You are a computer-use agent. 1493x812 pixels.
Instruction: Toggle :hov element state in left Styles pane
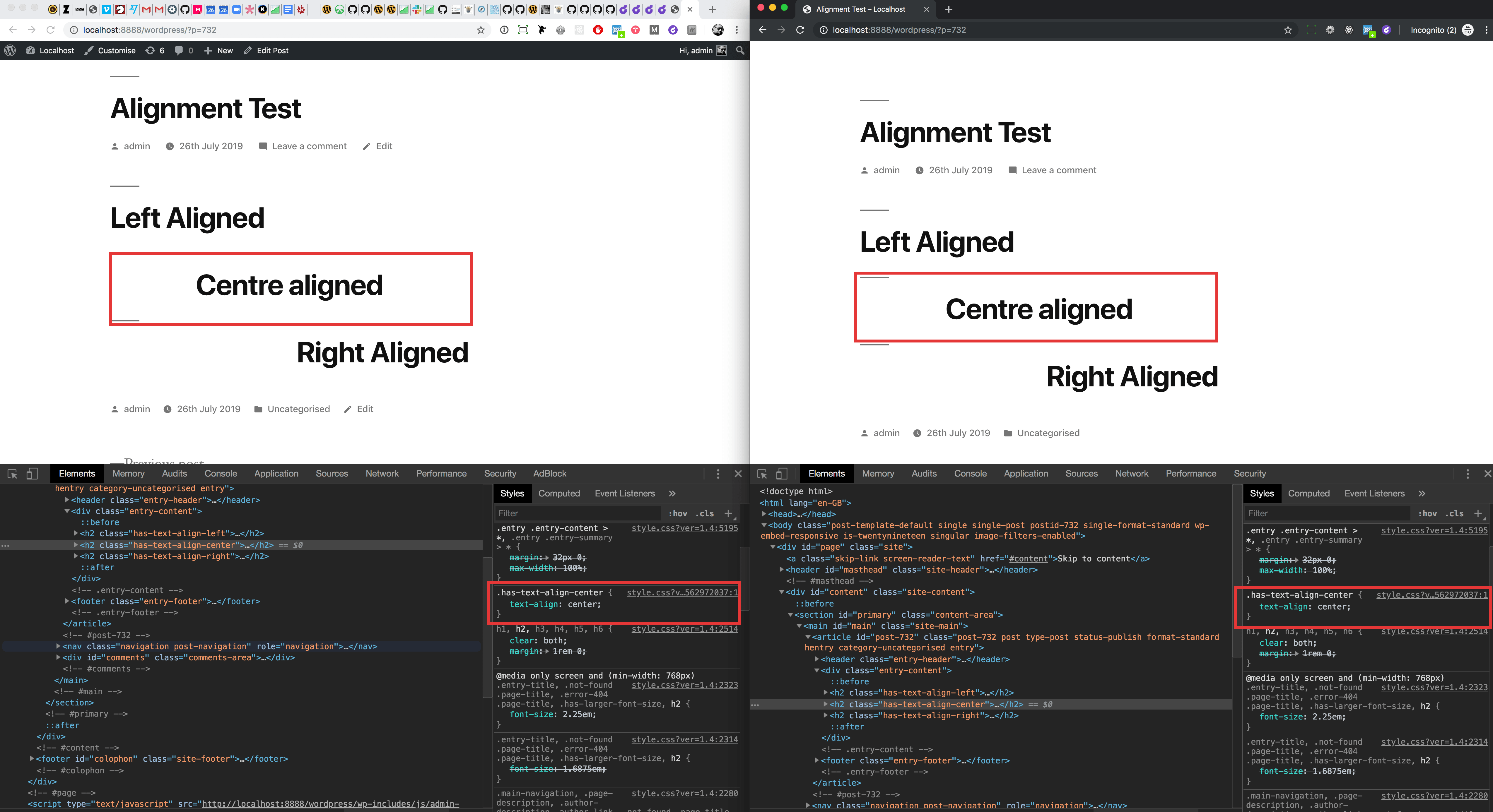pos(677,513)
